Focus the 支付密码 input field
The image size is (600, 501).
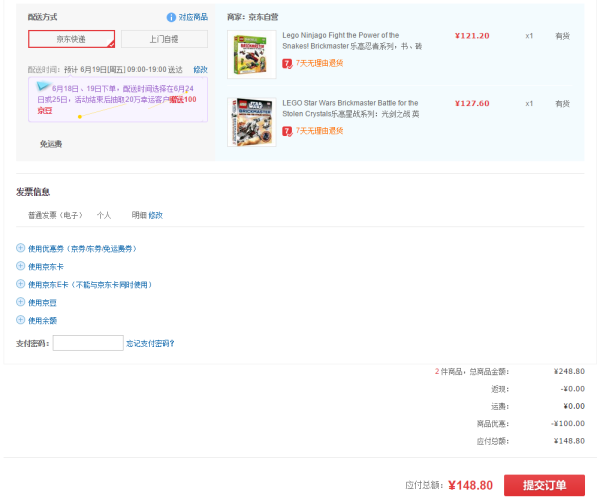click(x=88, y=343)
